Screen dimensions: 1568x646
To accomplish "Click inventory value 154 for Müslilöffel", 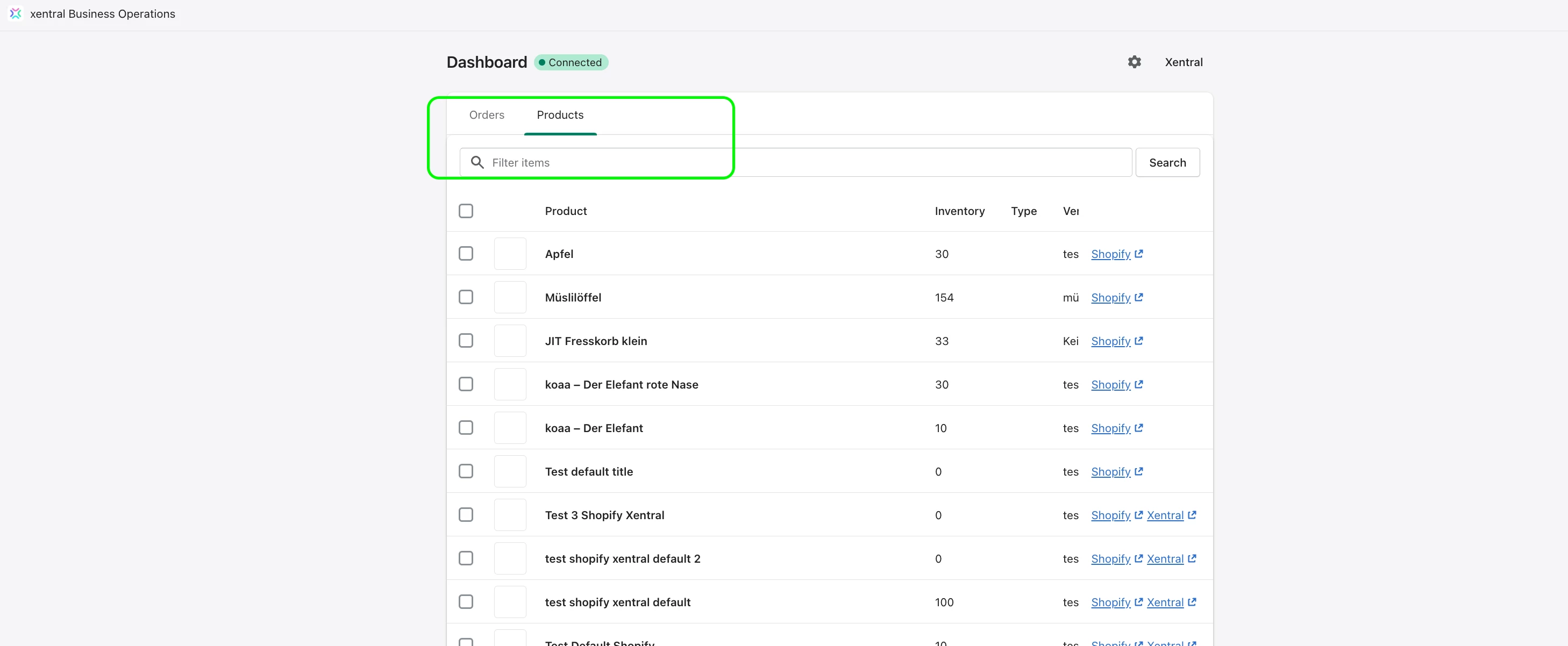I will (x=944, y=297).
